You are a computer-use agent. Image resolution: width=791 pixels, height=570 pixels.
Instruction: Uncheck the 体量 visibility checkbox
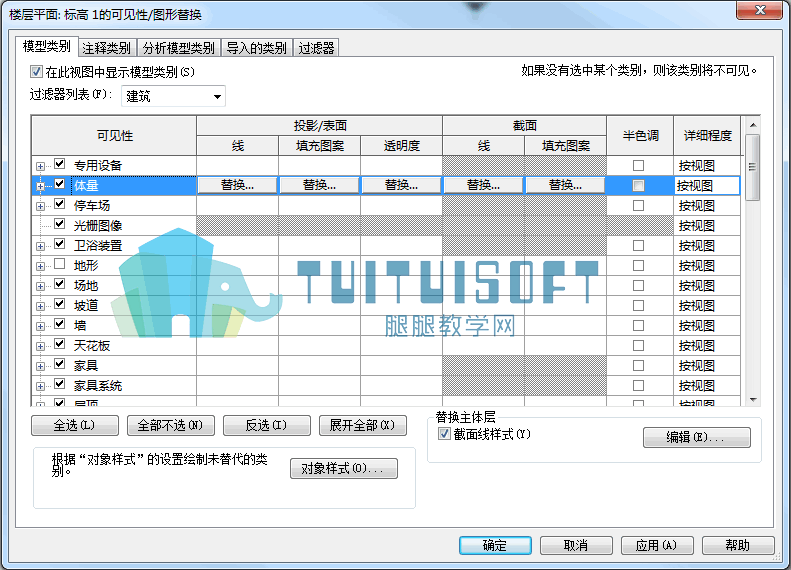point(60,184)
